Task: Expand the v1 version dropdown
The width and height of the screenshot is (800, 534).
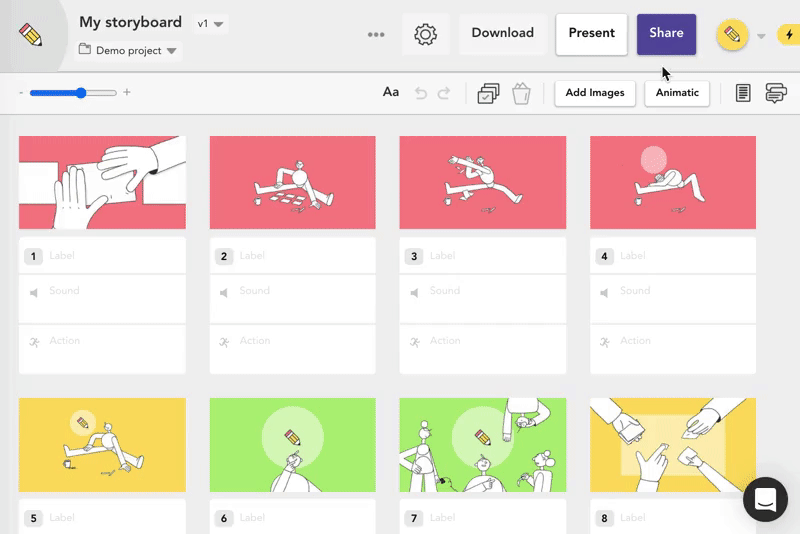Action: point(212,23)
